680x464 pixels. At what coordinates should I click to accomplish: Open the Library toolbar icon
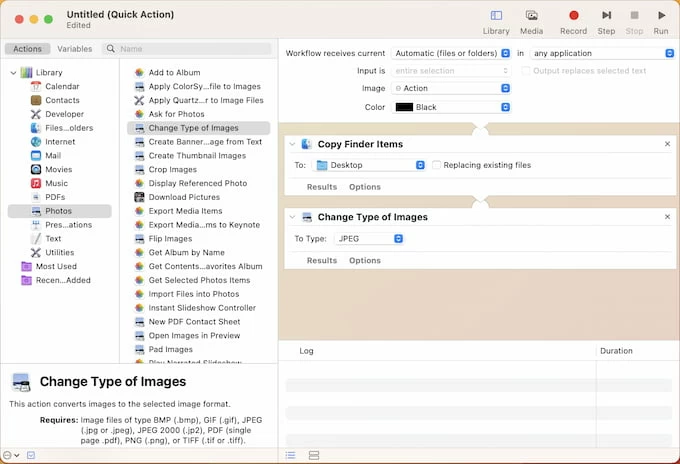click(x=496, y=15)
